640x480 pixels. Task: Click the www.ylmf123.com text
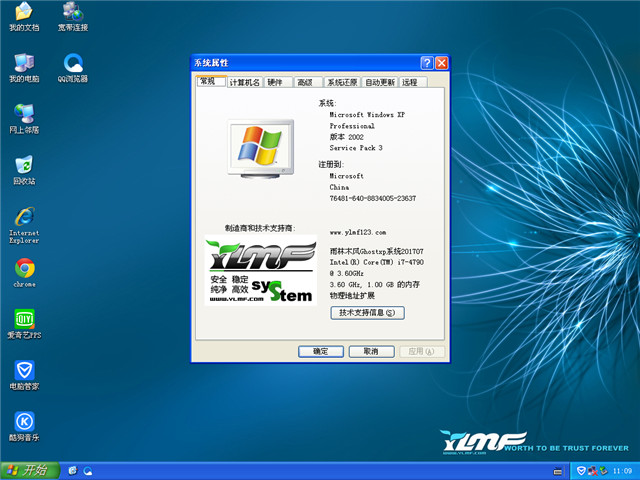tap(358, 232)
